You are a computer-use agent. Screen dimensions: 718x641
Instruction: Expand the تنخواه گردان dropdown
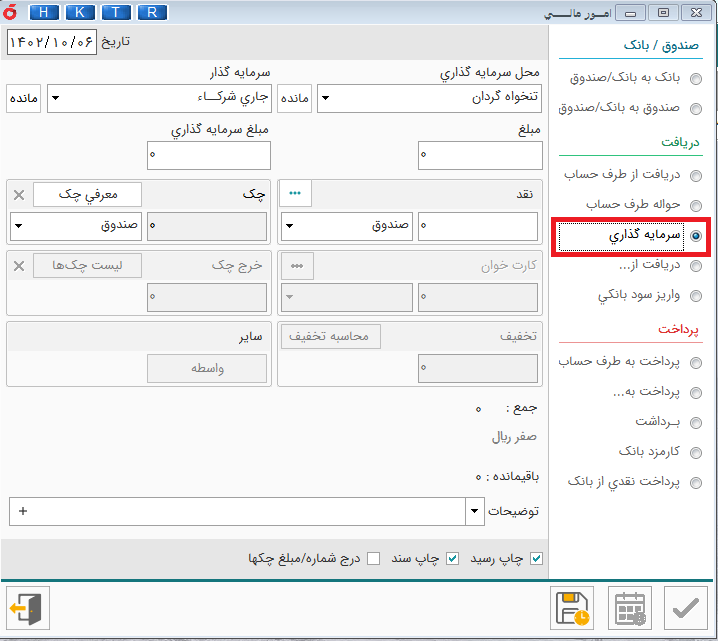325,98
